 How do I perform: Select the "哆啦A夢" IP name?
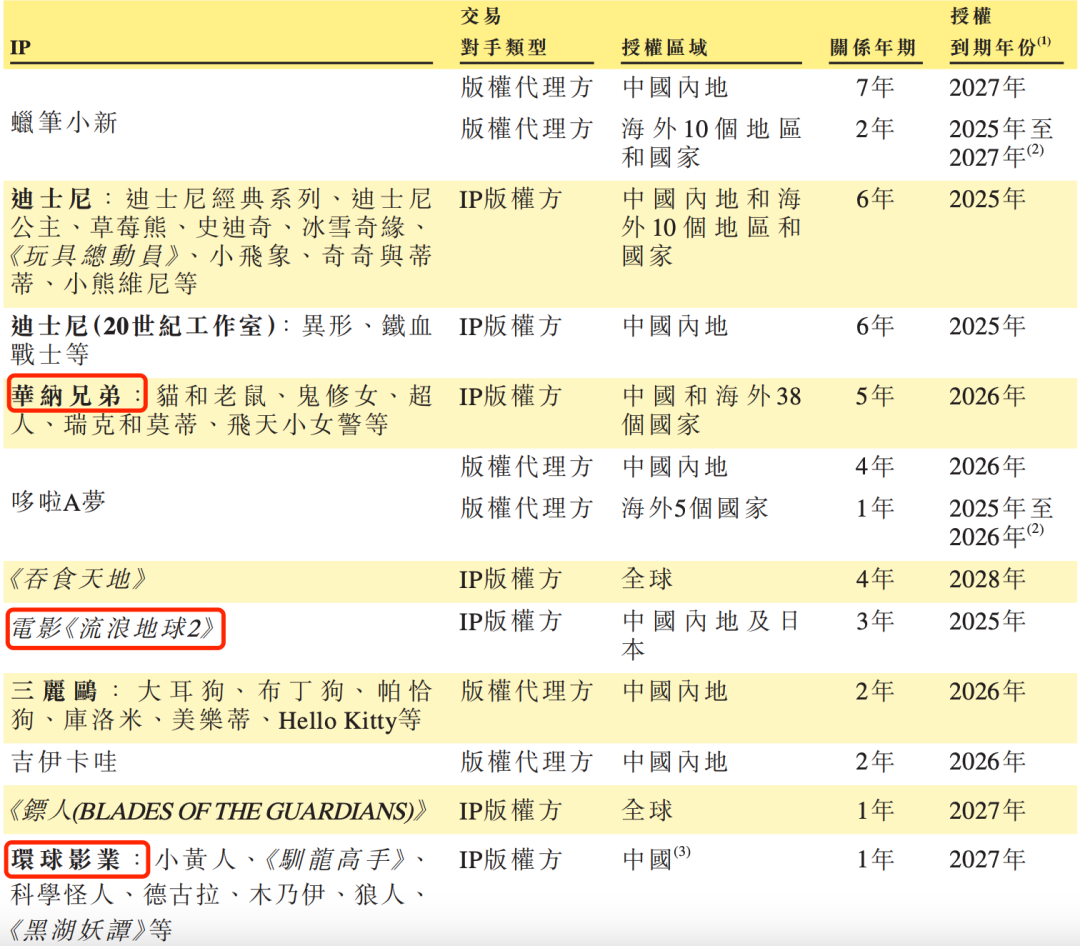click(62, 502)
